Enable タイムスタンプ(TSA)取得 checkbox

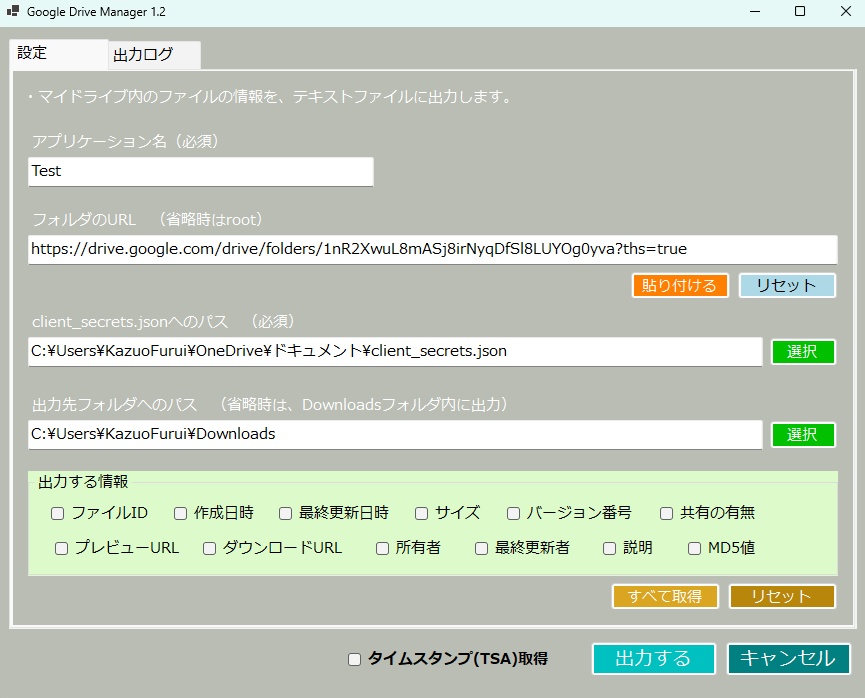354,659
